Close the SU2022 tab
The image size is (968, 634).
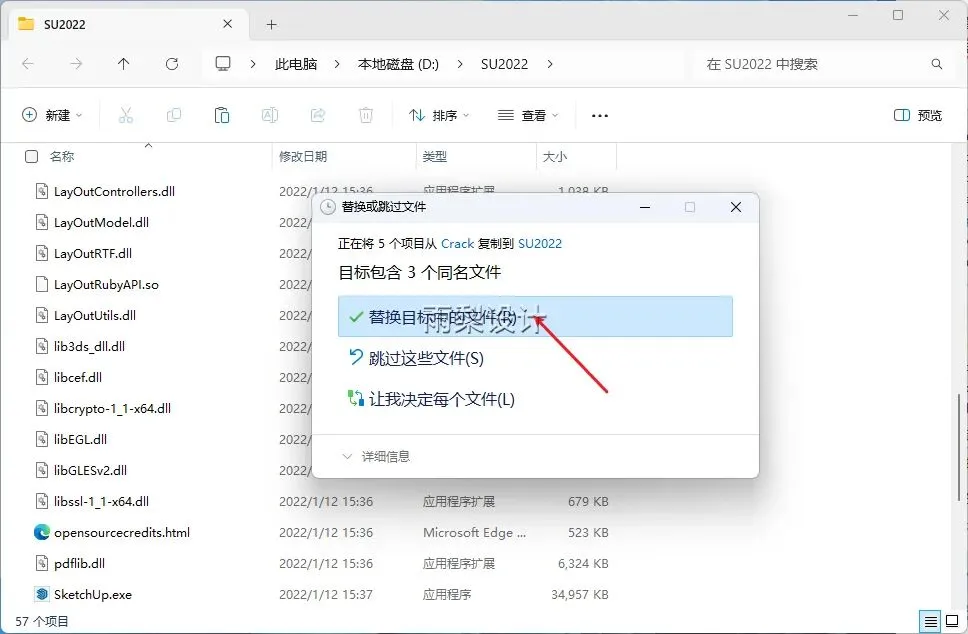click(227, 24)
